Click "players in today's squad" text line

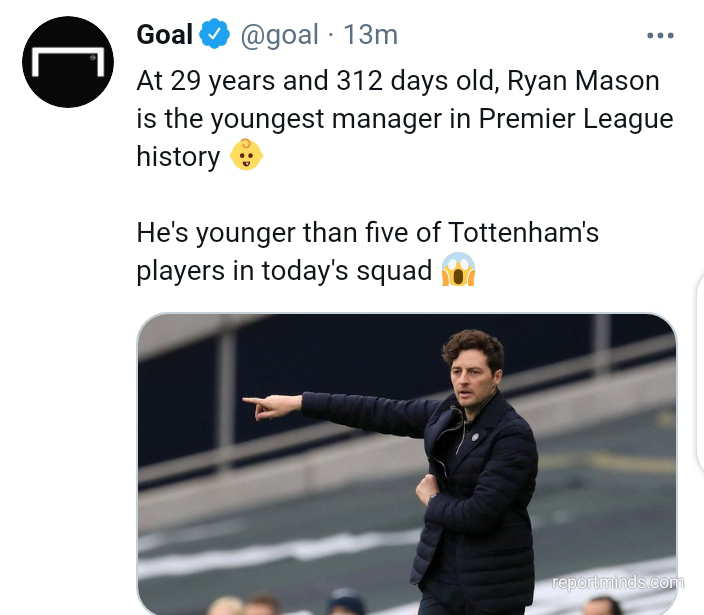284,270
